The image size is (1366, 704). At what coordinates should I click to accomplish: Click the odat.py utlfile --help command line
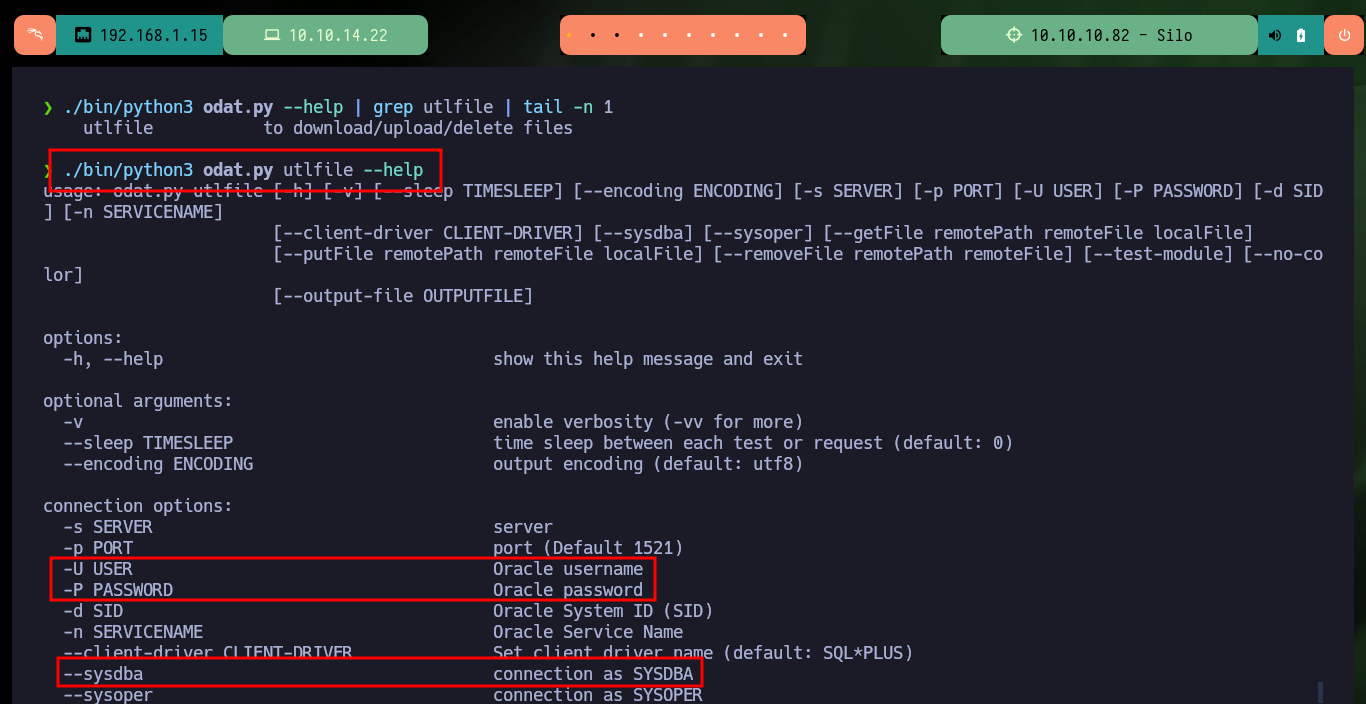coord(243,170)
